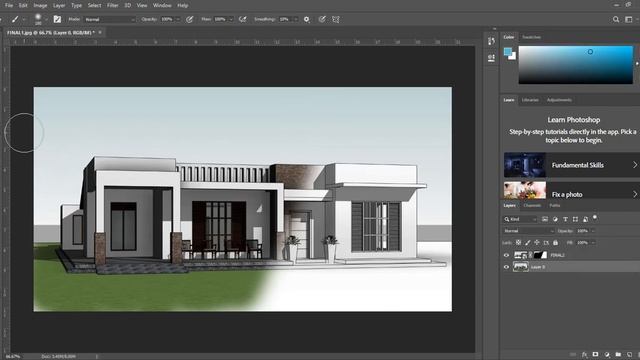Image resolution: width=640 pixels, height=360 pixels.
Task: Enable airbrush-style build-up icon
Action: [243, 19]
